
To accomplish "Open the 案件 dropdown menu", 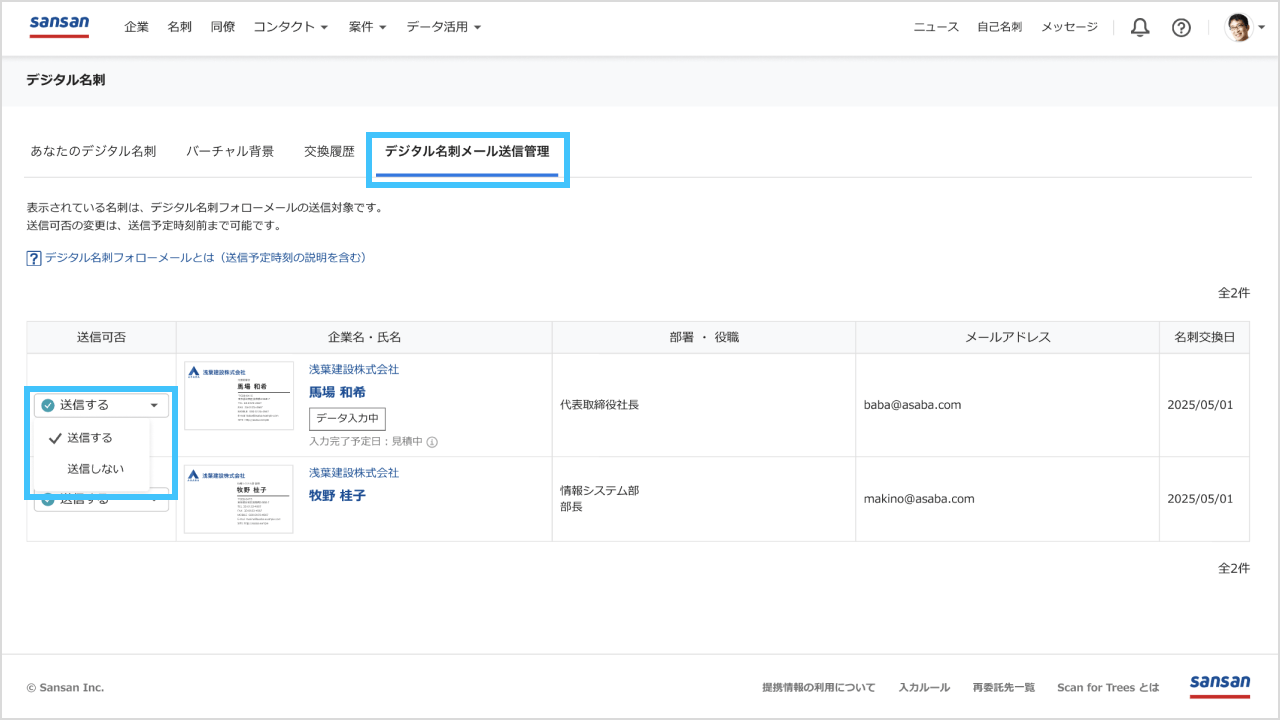I will tap(367, 27).
